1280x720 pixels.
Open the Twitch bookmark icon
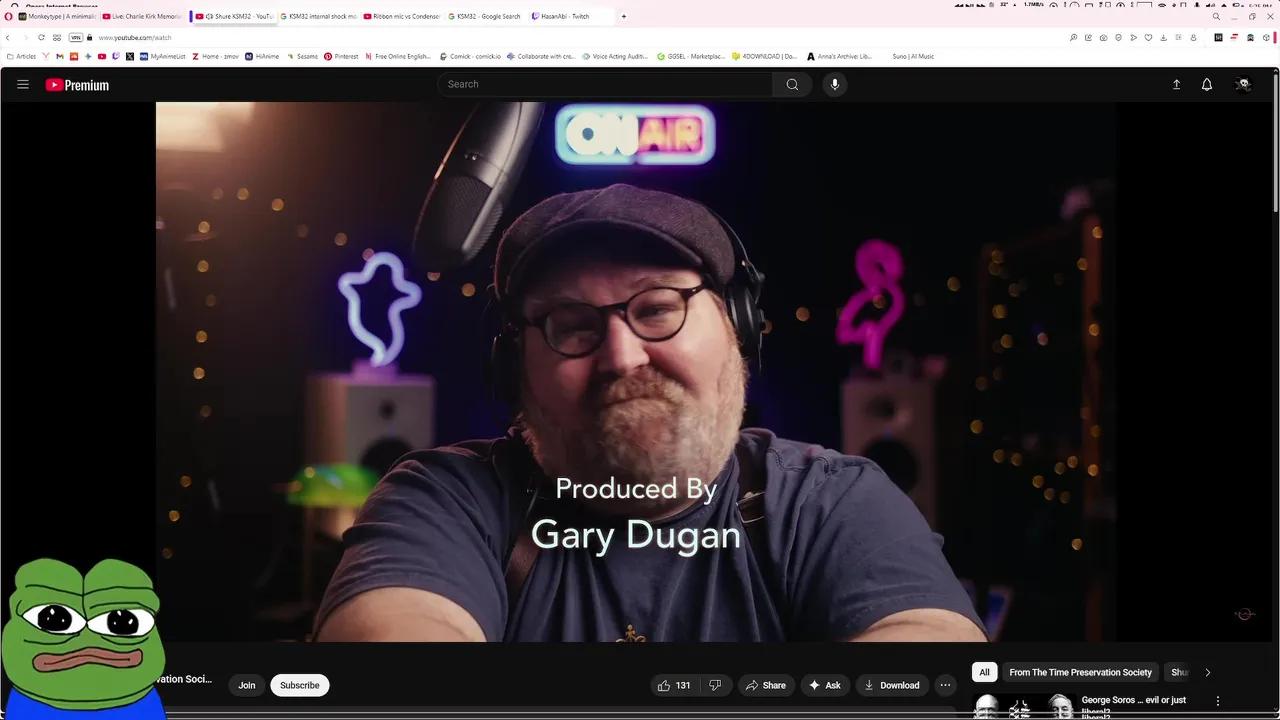click(x=116, y=57)
